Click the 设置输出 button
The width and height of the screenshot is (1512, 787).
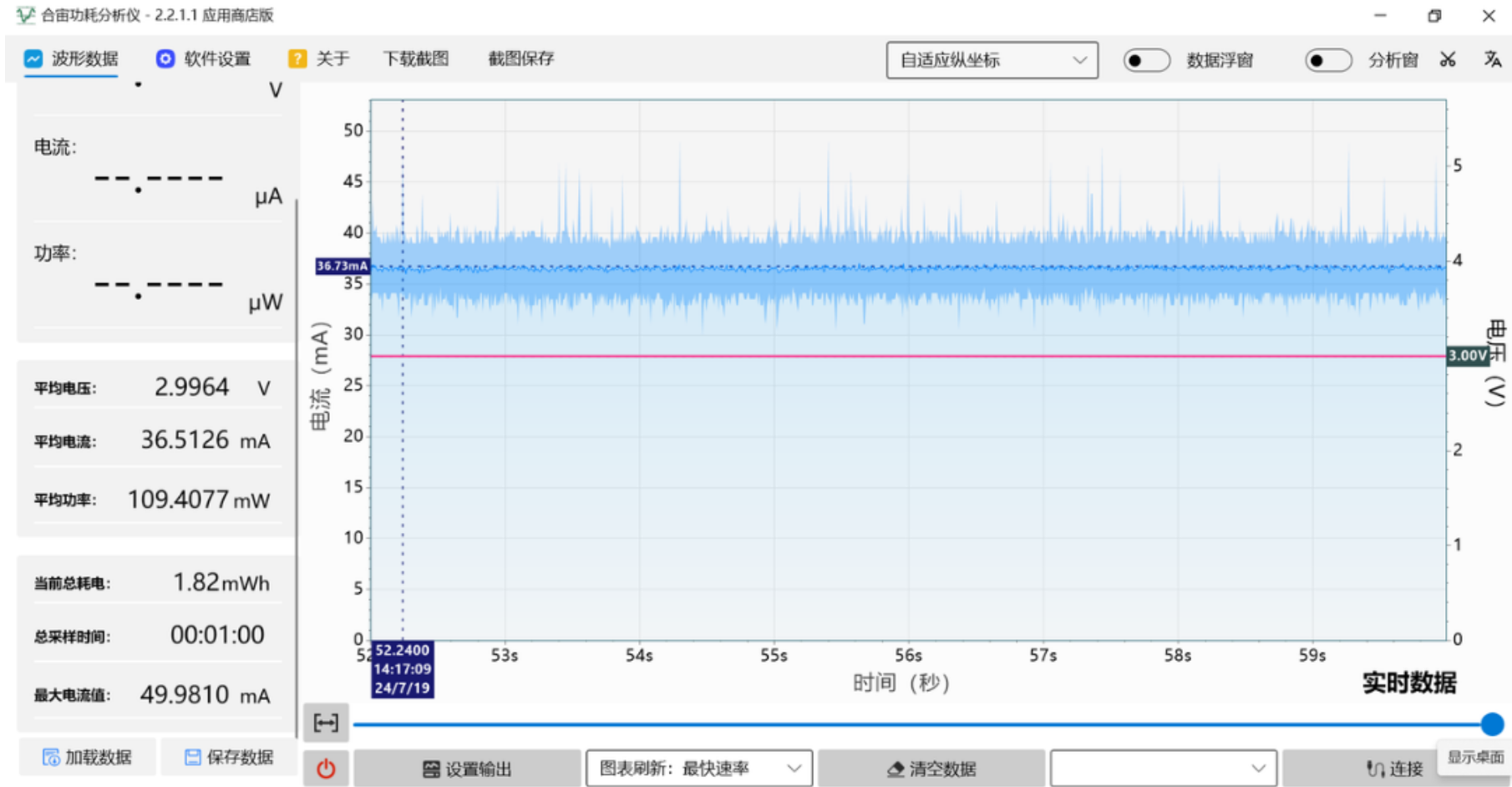[467, 769]
